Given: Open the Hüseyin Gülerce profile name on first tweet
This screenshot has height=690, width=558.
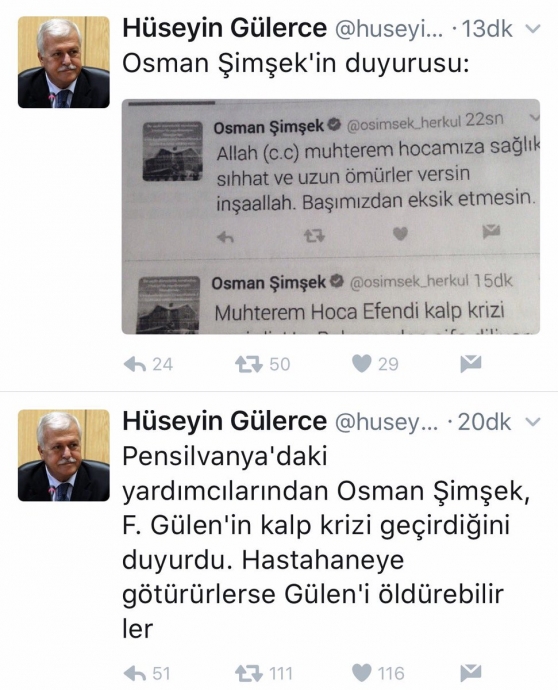Looking at the screenshot, I should click(224, 29).
